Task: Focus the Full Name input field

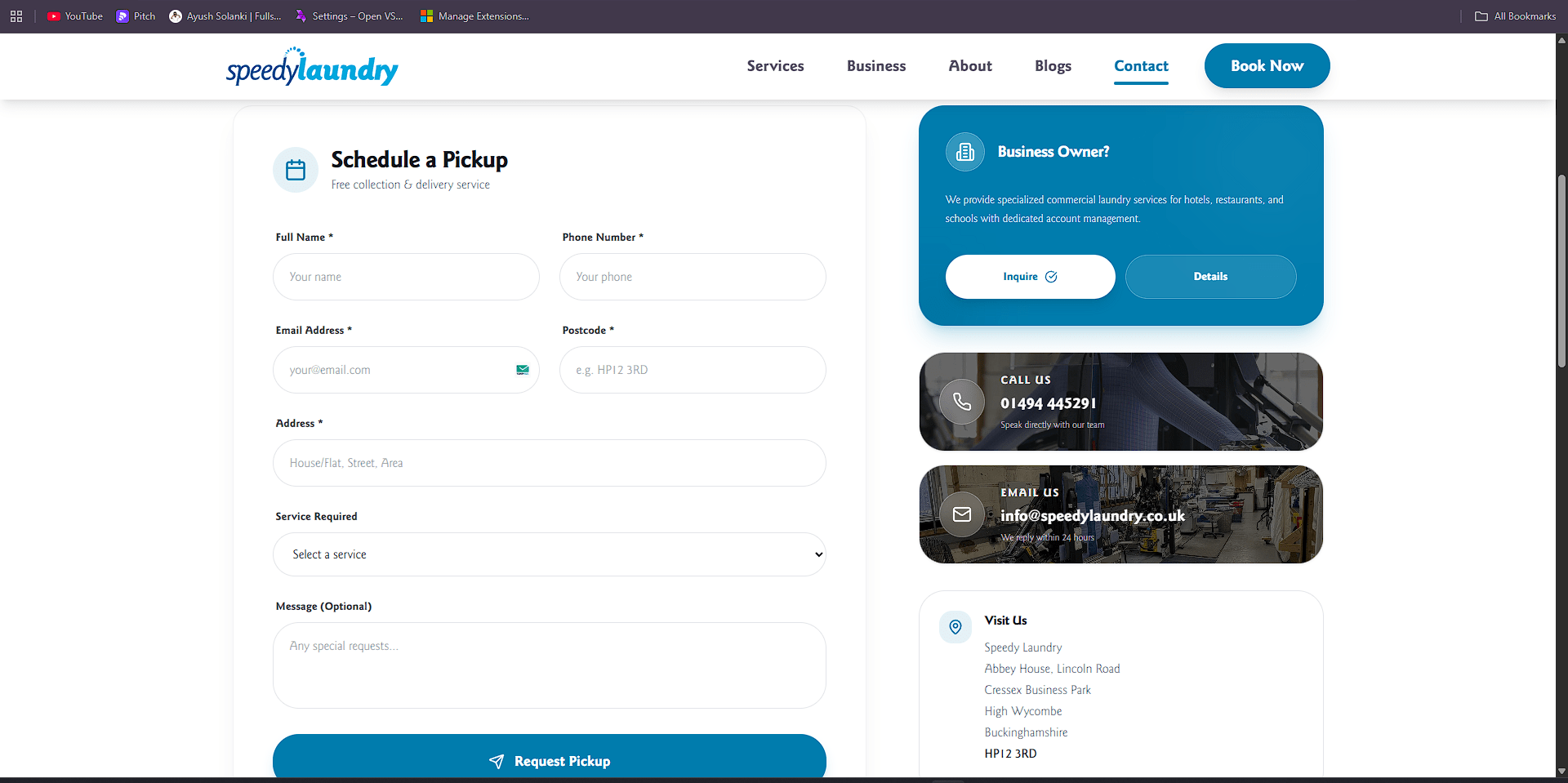Action: click(x=406, y=277)
